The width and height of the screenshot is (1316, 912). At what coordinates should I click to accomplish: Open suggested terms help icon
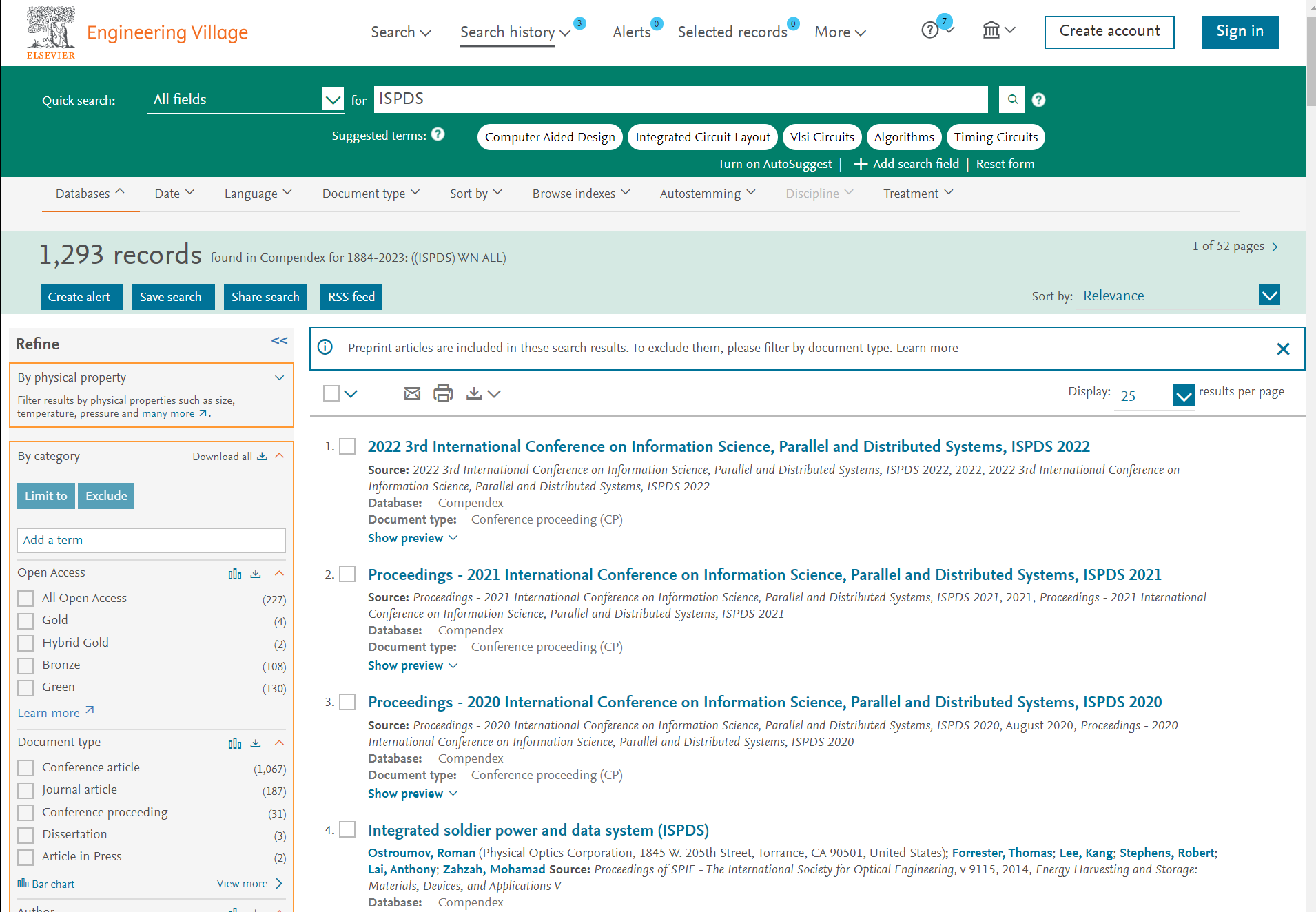tap(438, 134)
